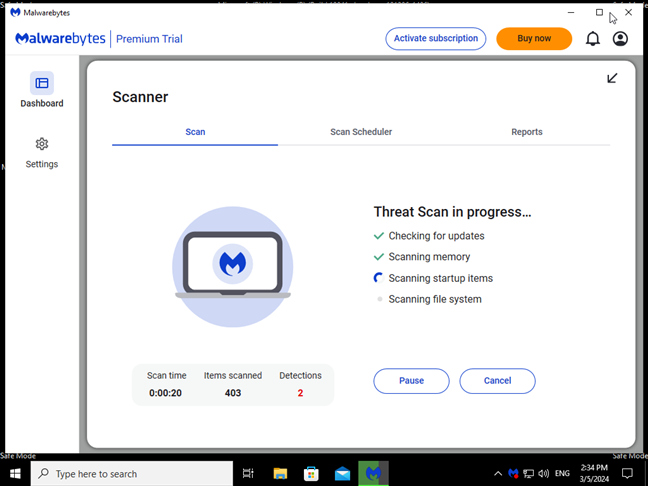Click the Scanning file system text
Viewport: 648px width, 486px height.
[435, 299]
